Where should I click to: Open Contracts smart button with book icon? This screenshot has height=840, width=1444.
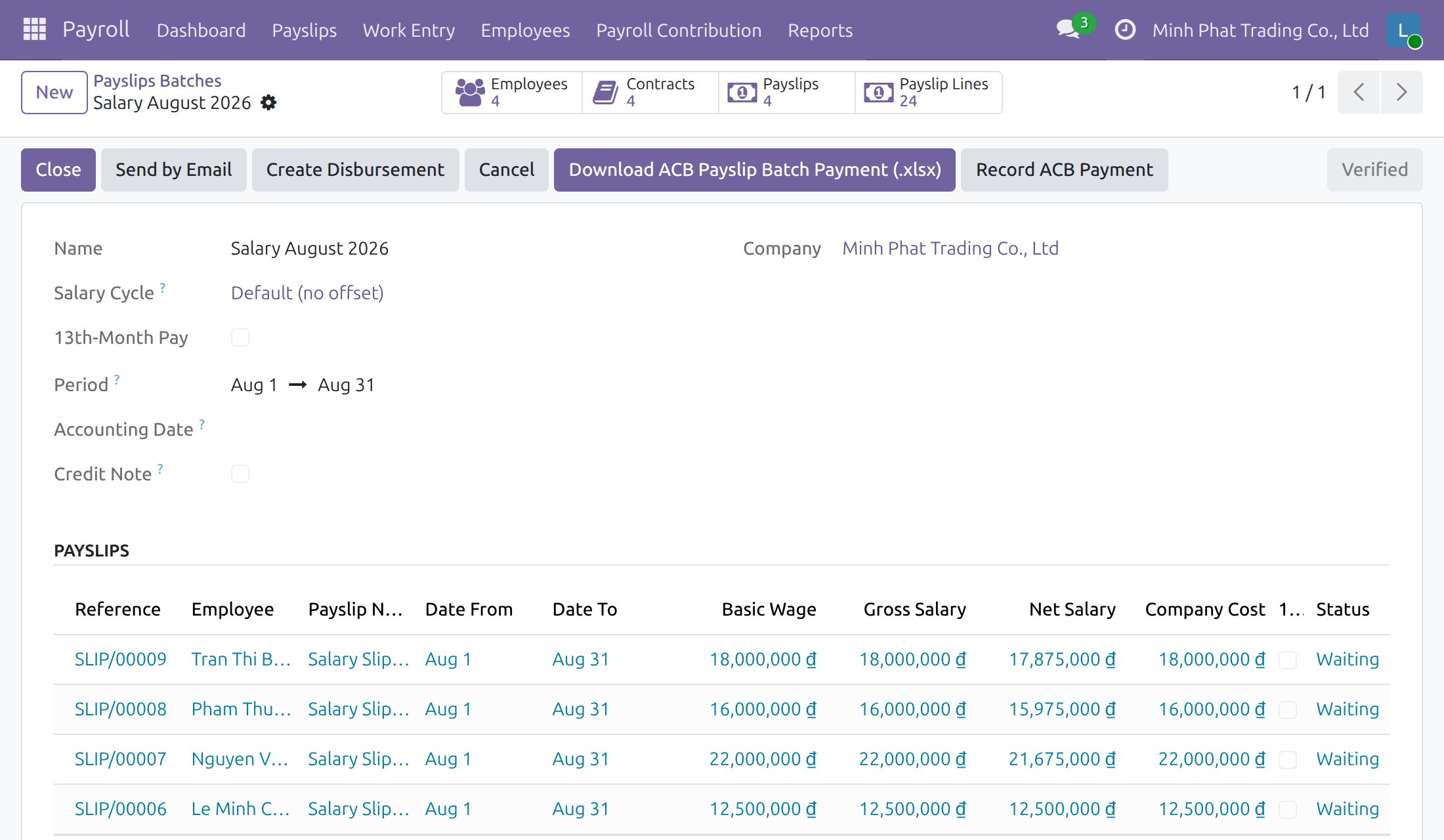[650, 93]
